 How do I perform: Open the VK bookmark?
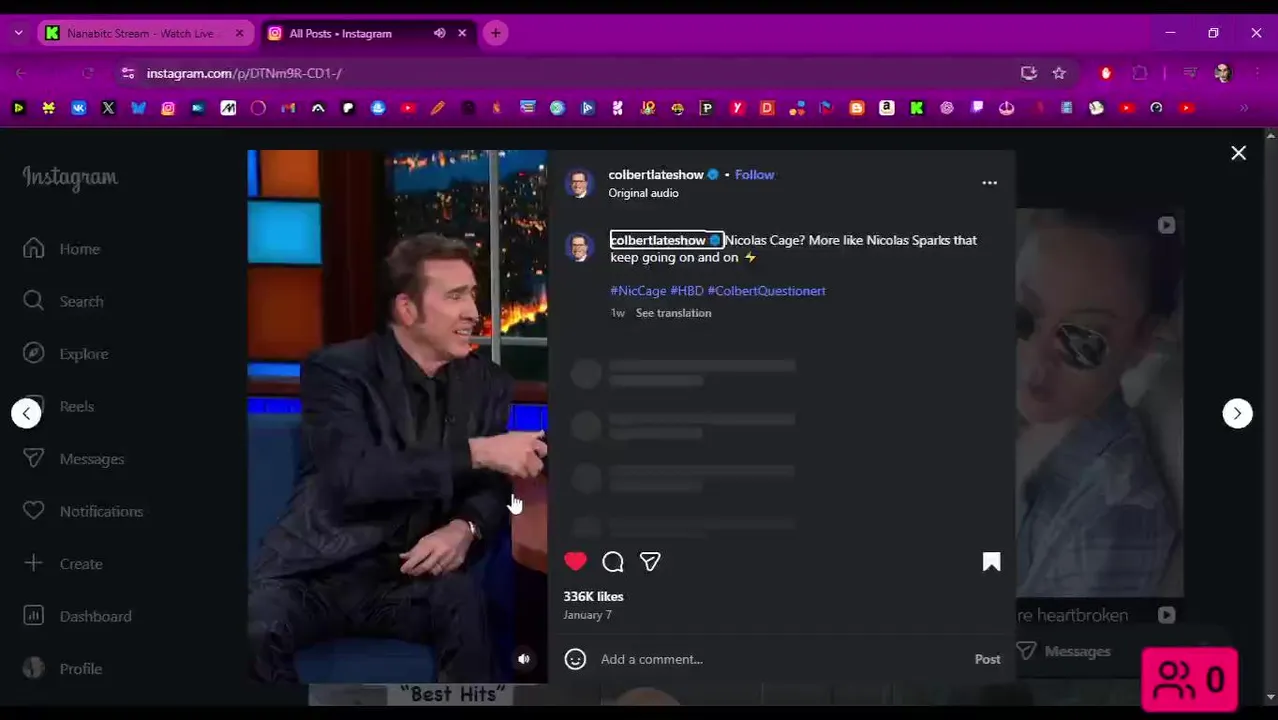coord(78,108)
